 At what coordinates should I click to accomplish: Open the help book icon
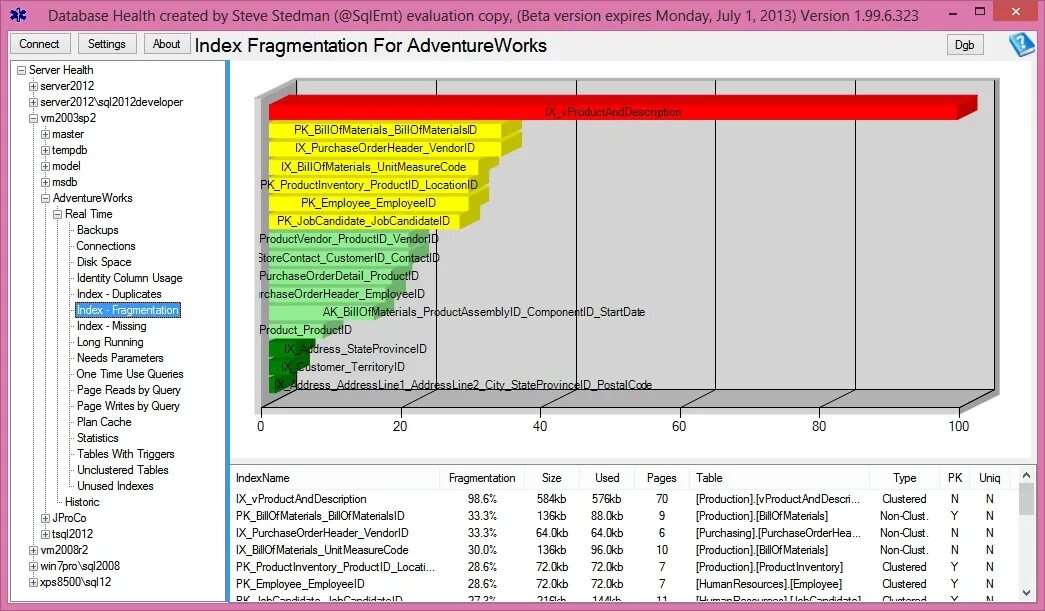coord(1021,44)
